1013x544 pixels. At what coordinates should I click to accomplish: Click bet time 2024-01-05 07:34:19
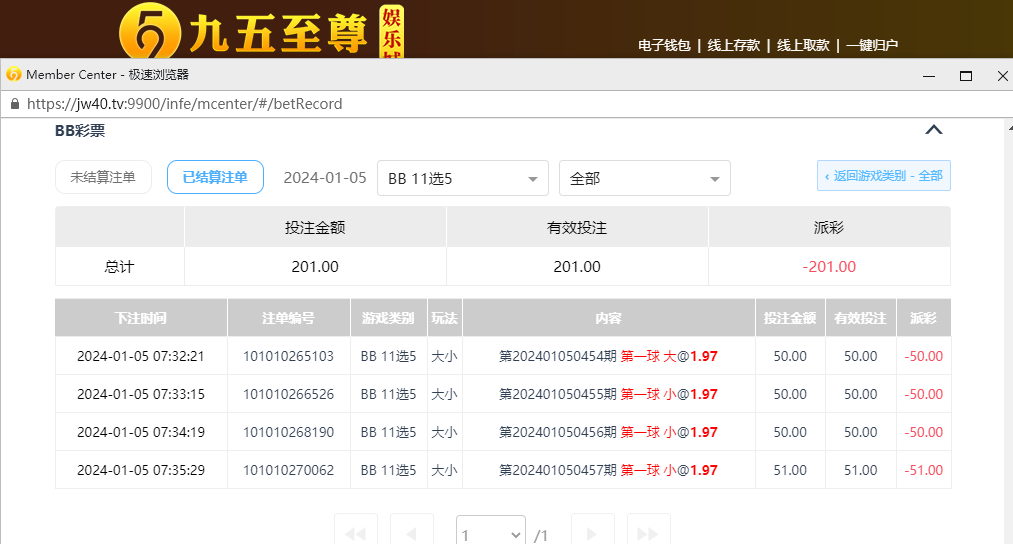coord(141,432)
